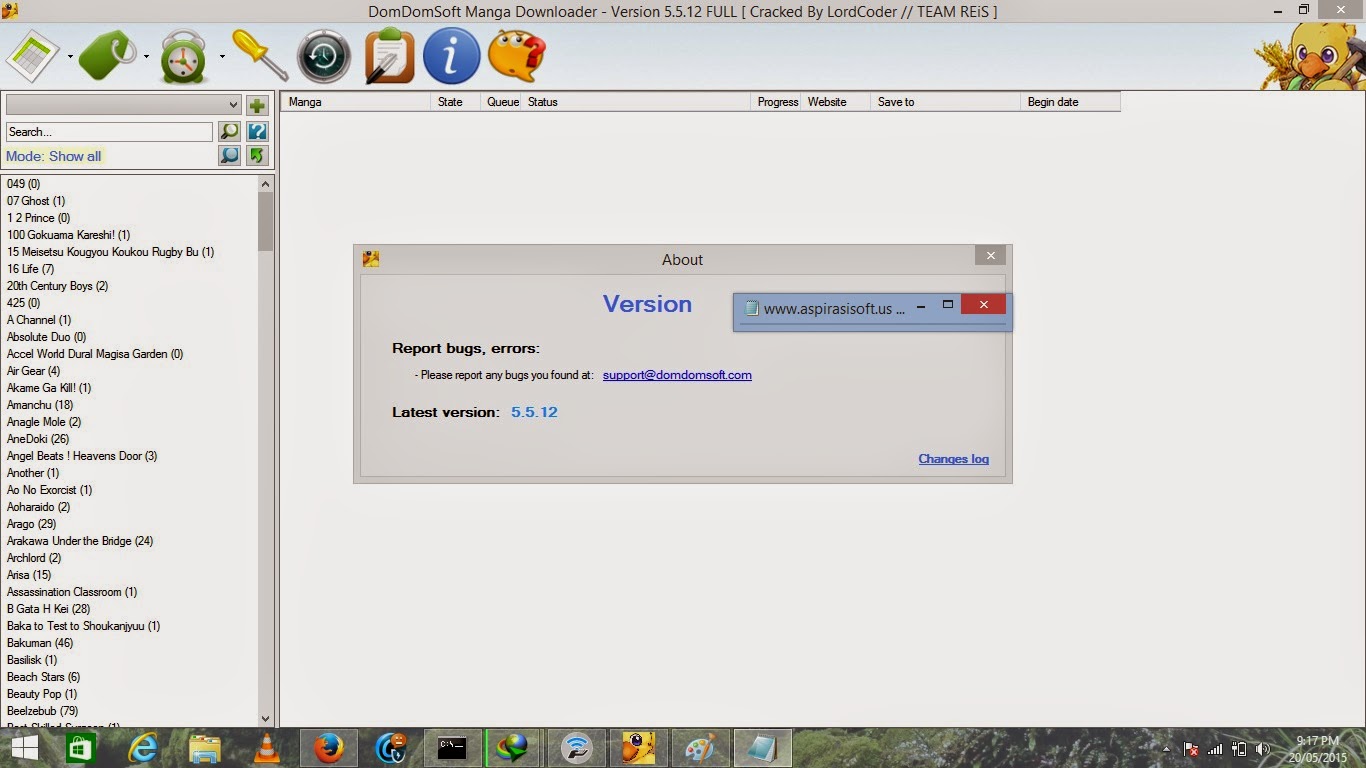The width and height of the screenshot is (1366, 768).
Task: Select 'Angel Beats ! Heavens Door (3)'
Action: click(x=82, y=456)
